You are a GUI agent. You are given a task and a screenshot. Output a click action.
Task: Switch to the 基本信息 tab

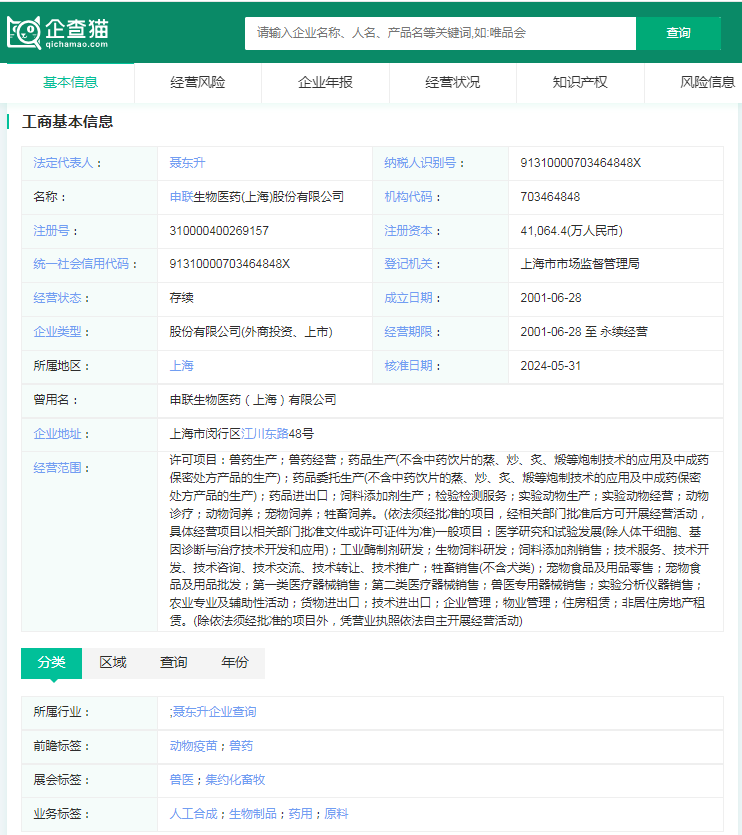(x=70, y=83)
